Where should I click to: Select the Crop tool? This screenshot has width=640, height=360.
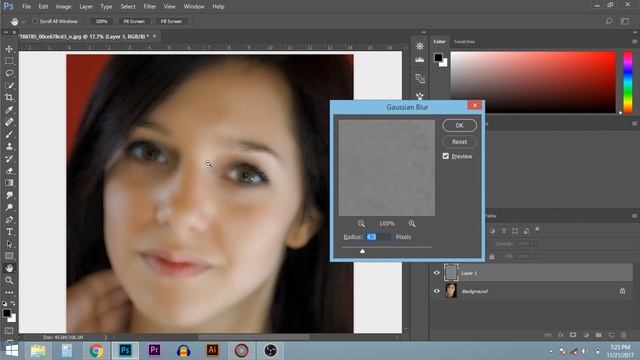pos(9,98)
